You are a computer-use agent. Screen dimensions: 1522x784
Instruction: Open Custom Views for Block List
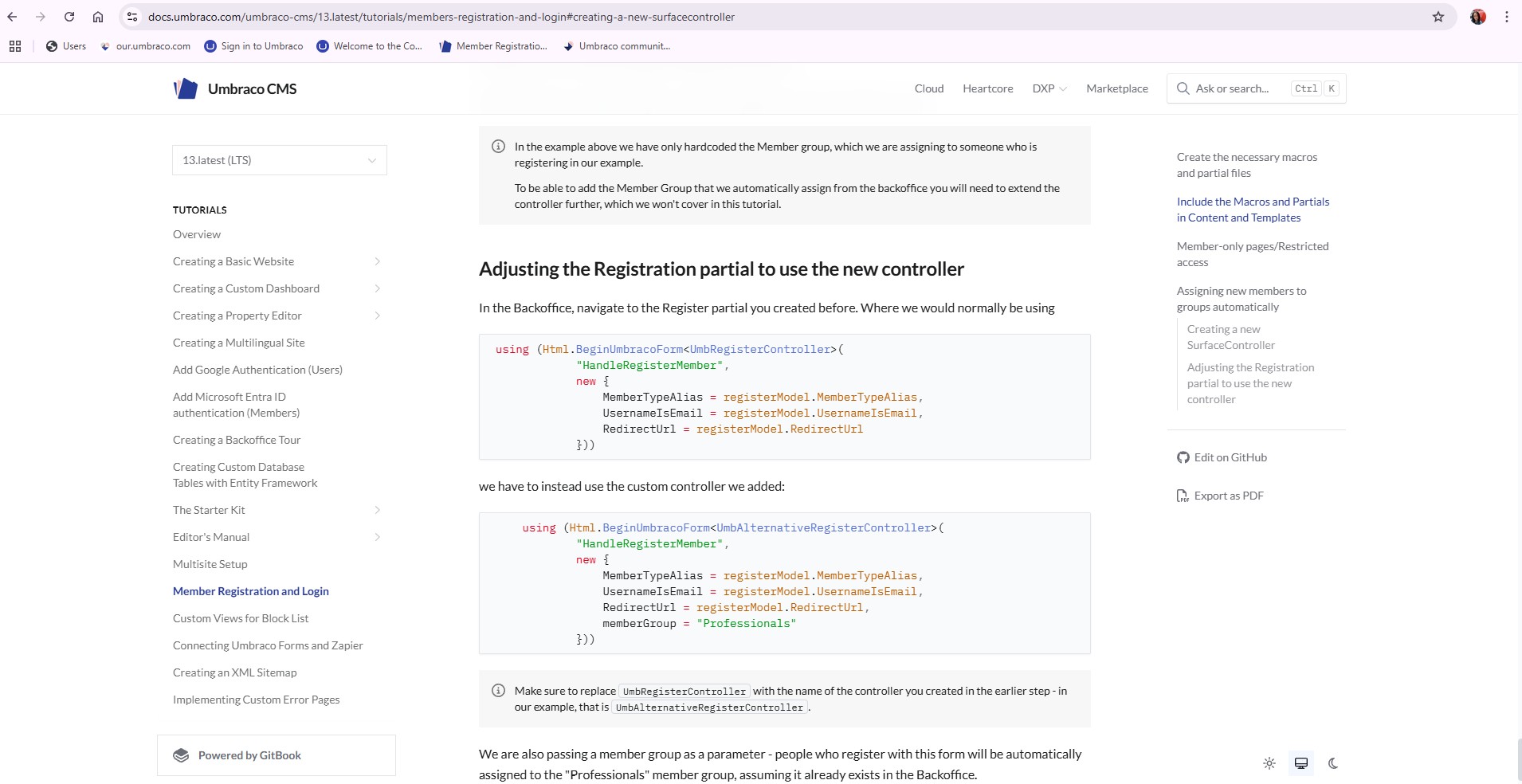tap(241, 618)
